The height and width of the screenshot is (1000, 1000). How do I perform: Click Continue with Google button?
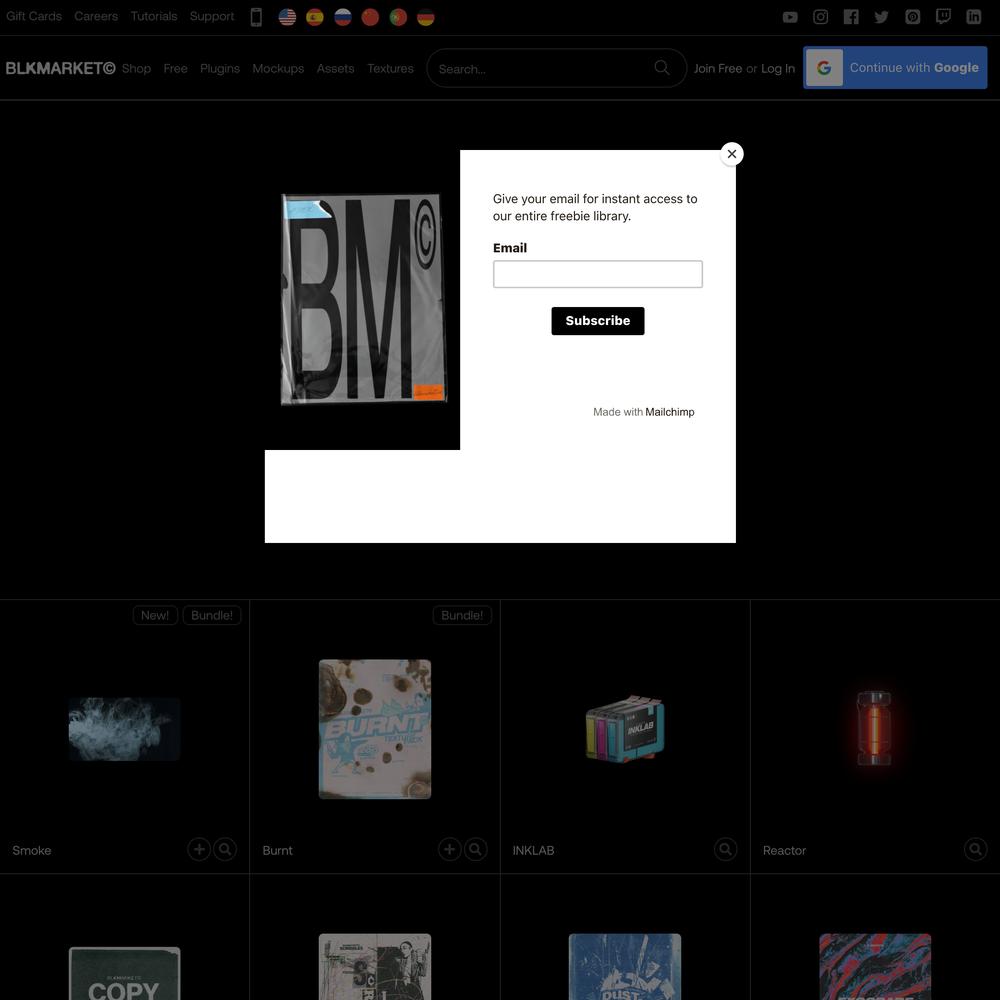895,68
